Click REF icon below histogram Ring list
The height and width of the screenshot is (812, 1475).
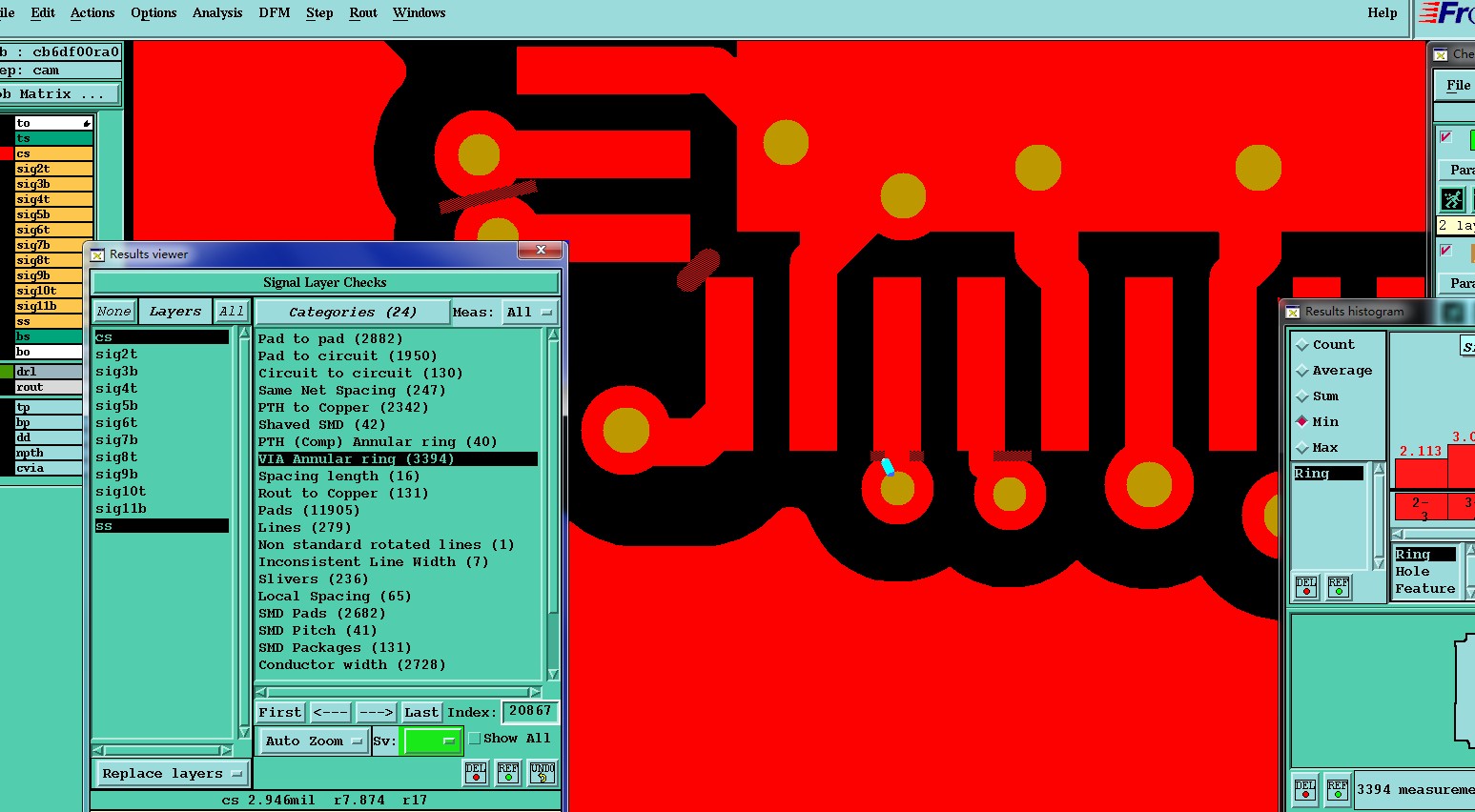pyautogui.click(x=1339, y=587)
